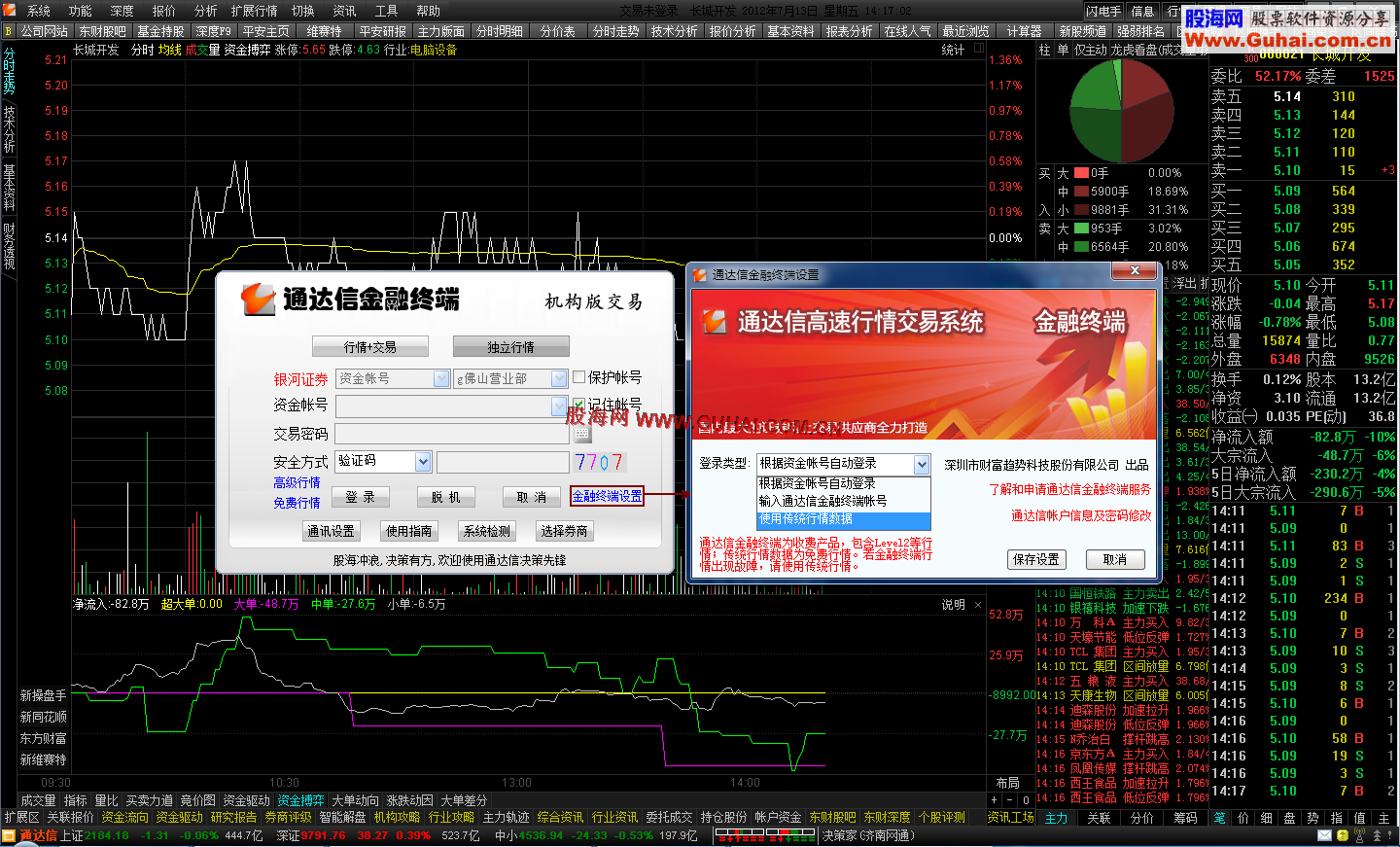Expand the 资金帐号 account number combo box
This screenshot has height=847, width=1400.
click(559, 406)
